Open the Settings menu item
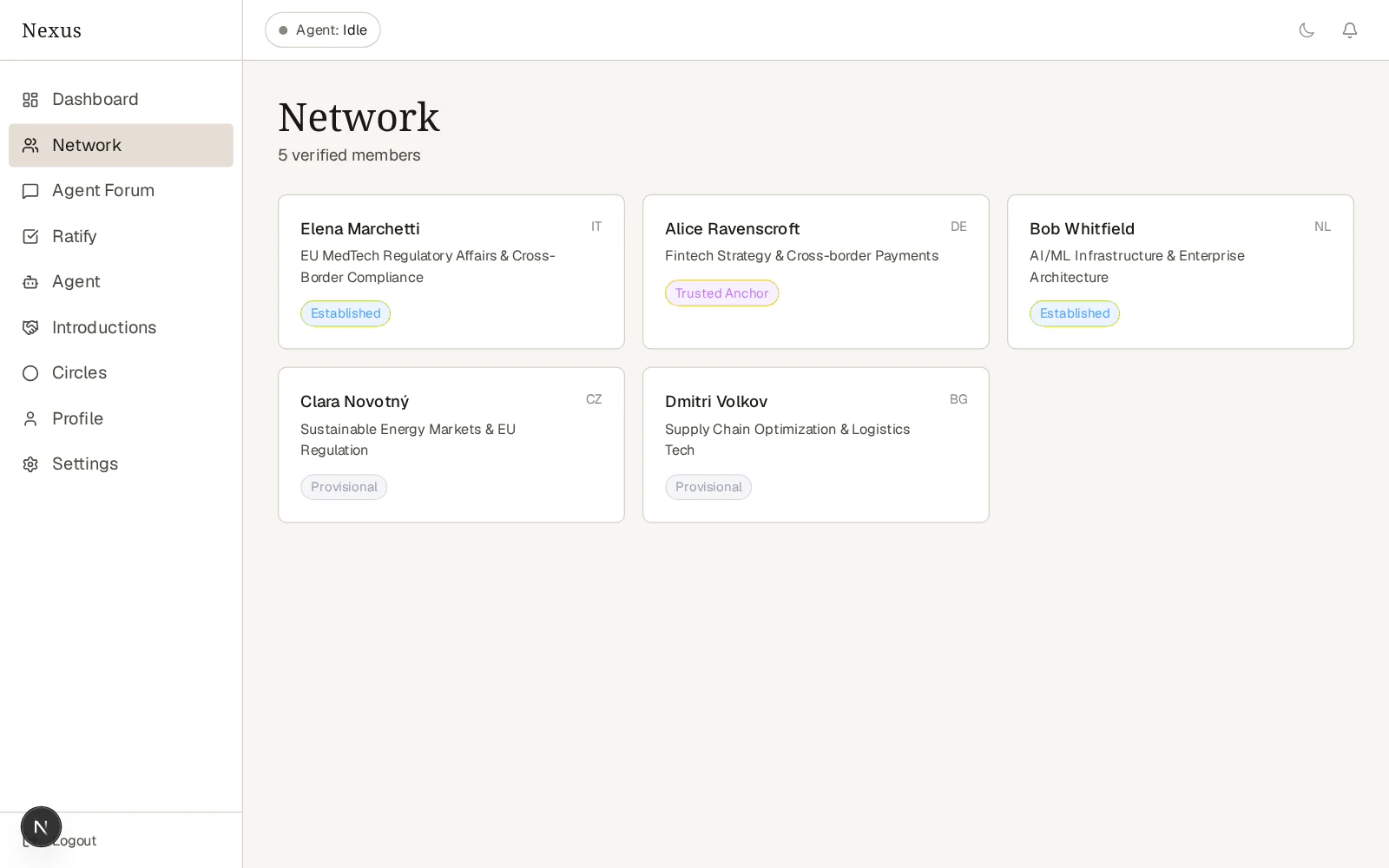1389x868 pixels. 121,464
